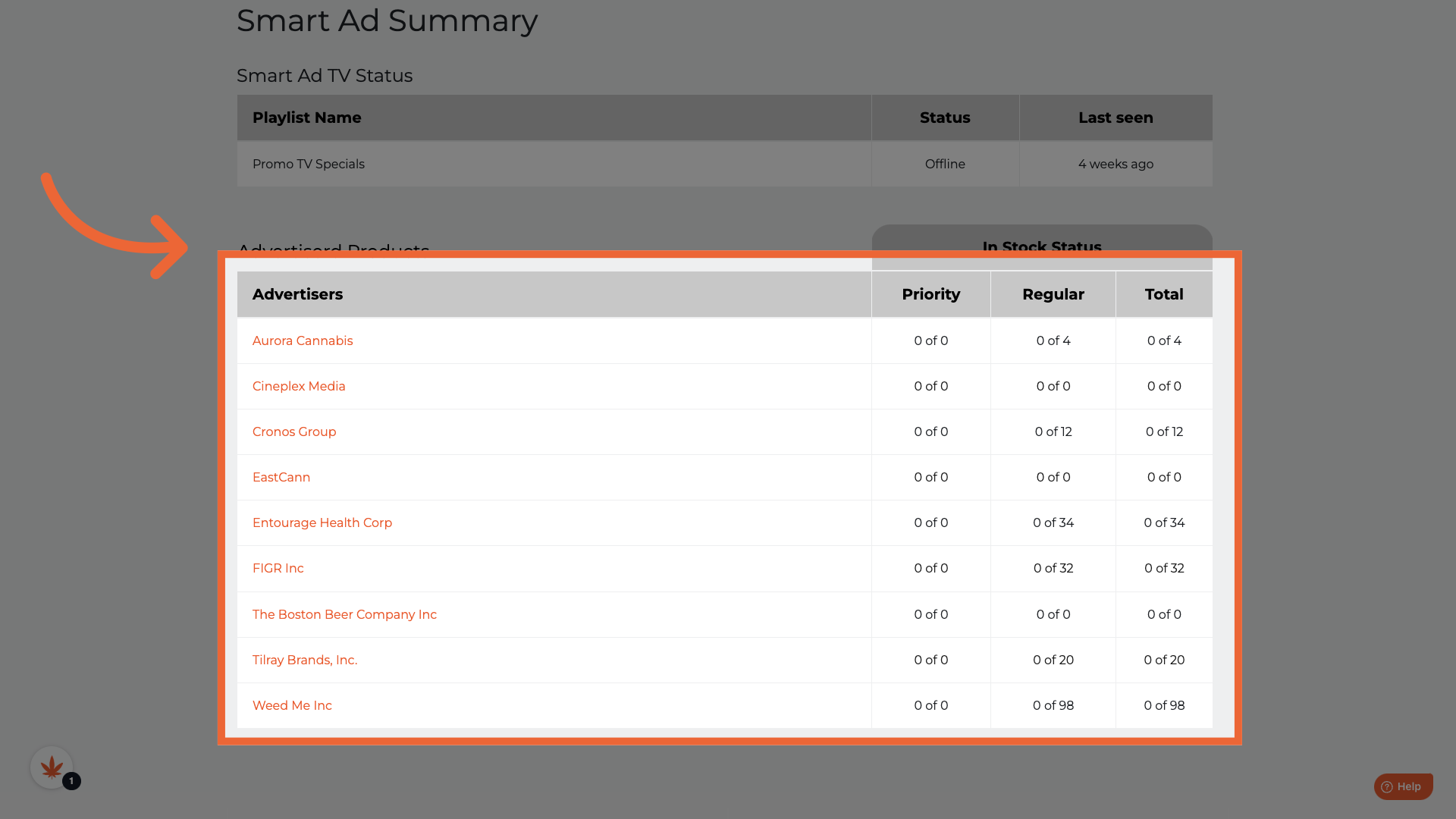Click the Playlist Name column header

pos(306,118)
